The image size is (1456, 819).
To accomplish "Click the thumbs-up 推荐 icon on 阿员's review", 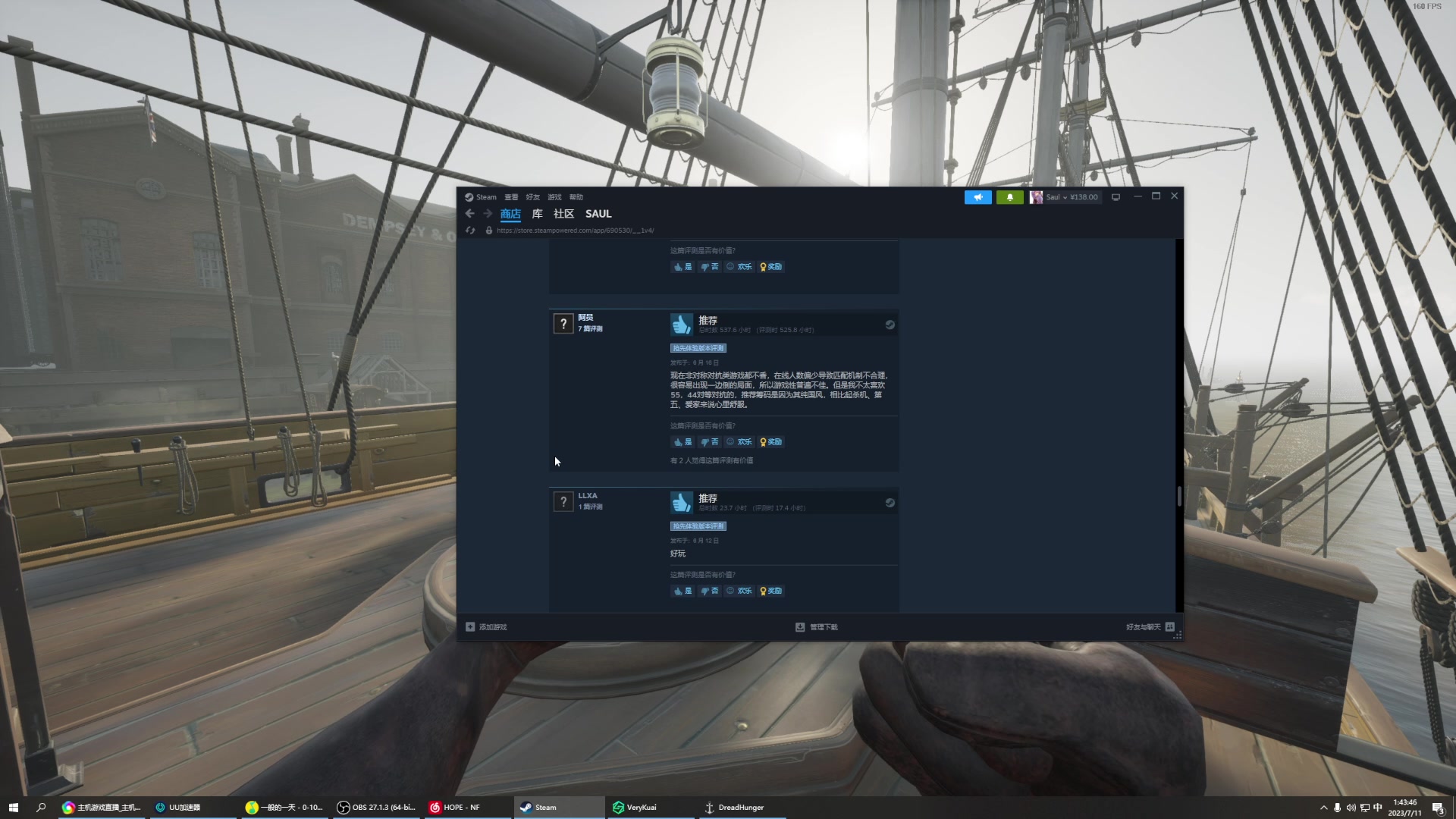I will tap(682, 325).
